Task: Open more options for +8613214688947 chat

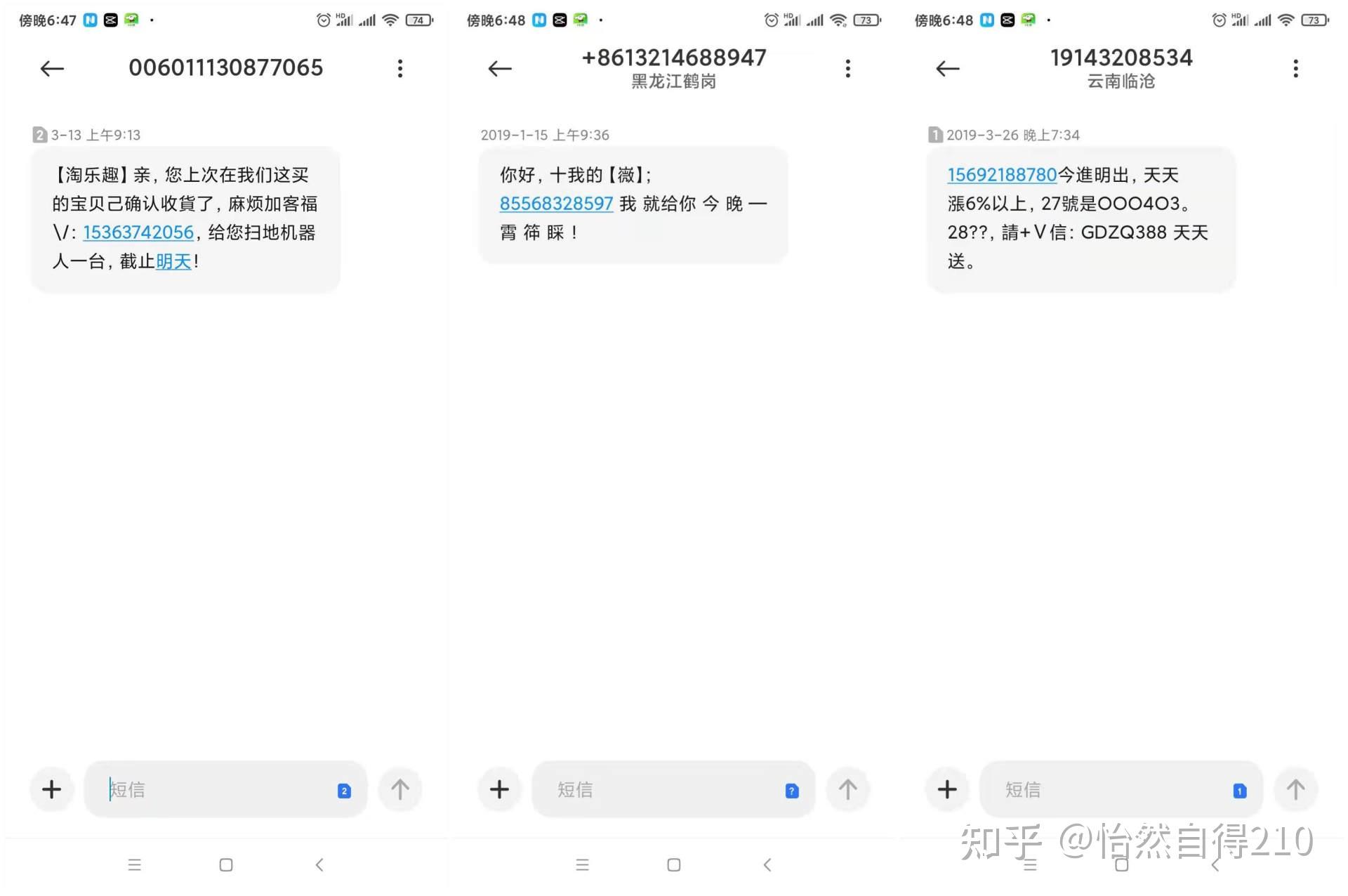Action: (x=848, y=68)
